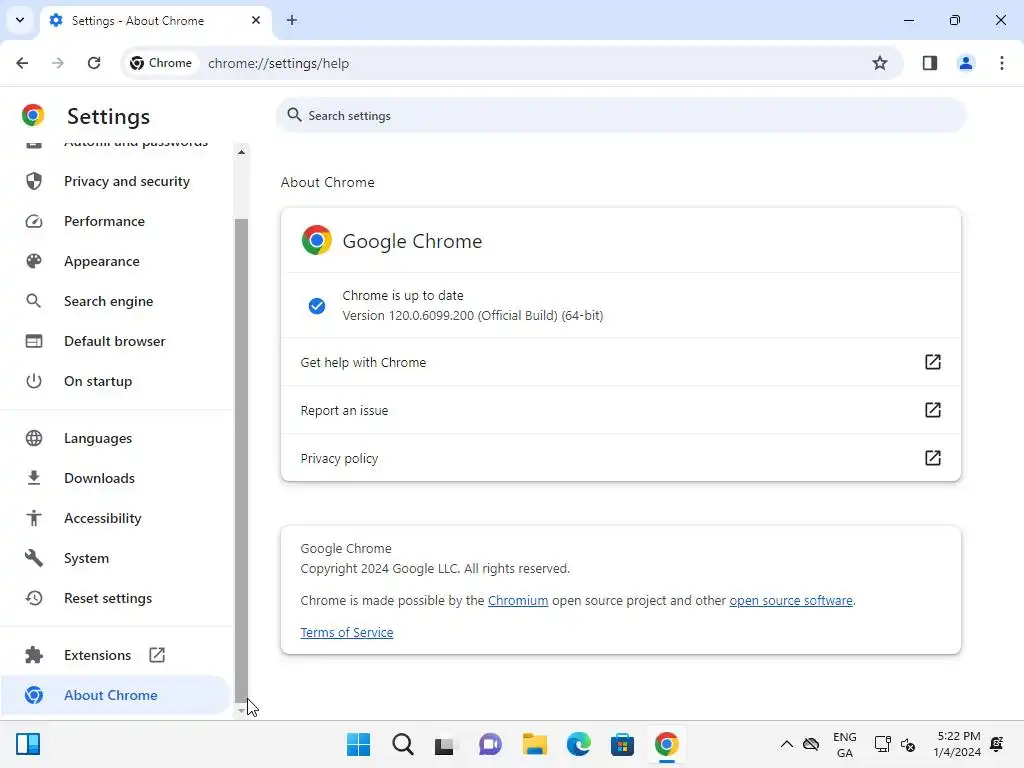The height and width of the screenshot is (768, 1024).
Task: Open Windows Start menu
Action: click(x=358, y=744)
